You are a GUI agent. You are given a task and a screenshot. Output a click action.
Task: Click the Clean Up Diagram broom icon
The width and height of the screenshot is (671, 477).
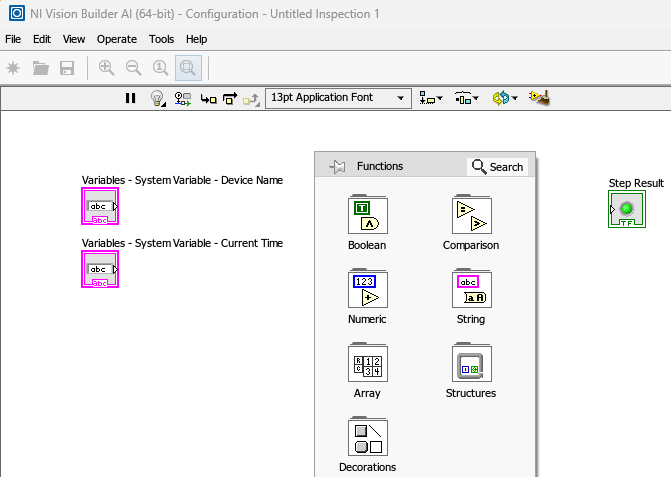(x=539, y=98)
